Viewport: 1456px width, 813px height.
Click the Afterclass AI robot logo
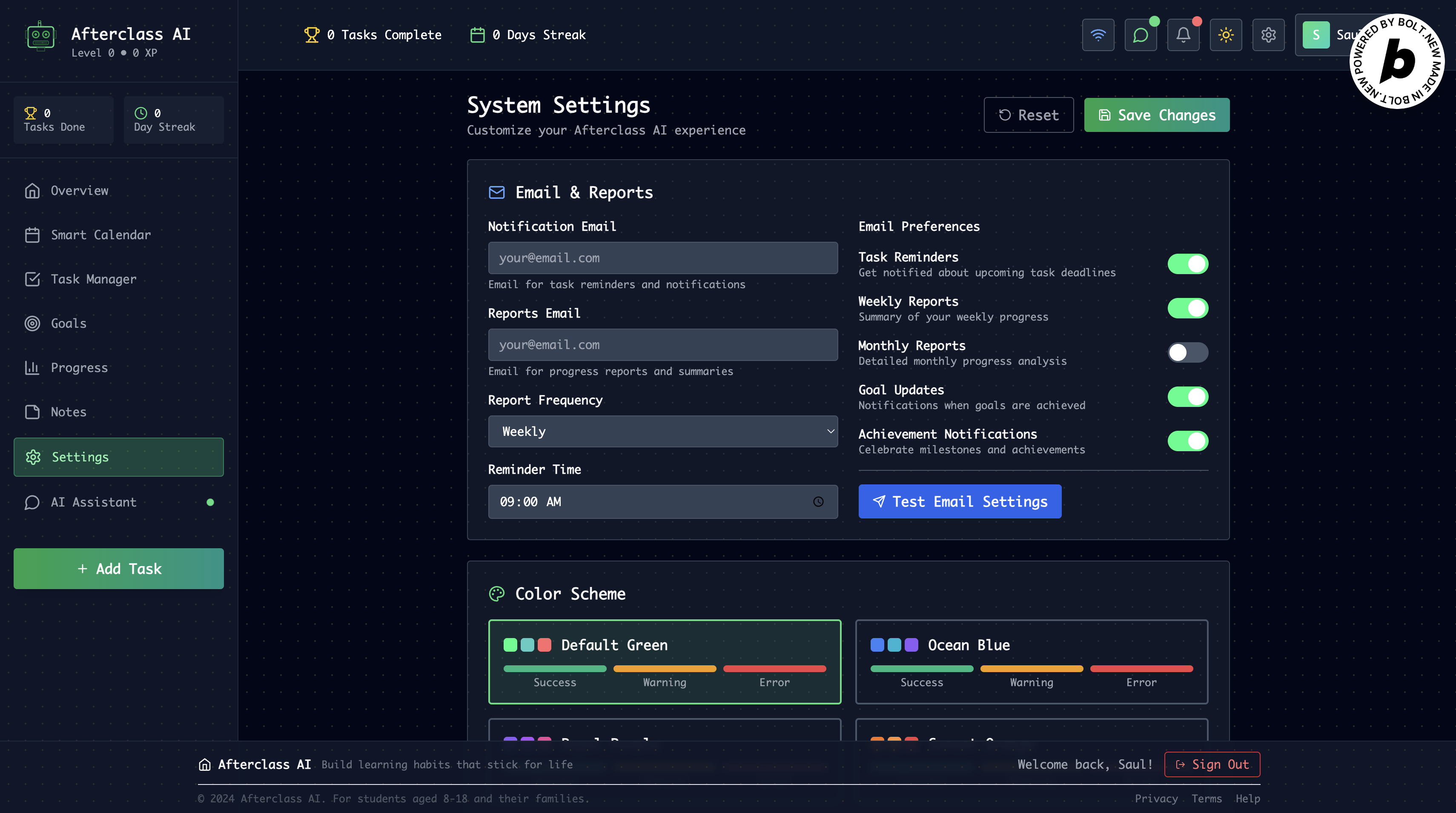40,36
